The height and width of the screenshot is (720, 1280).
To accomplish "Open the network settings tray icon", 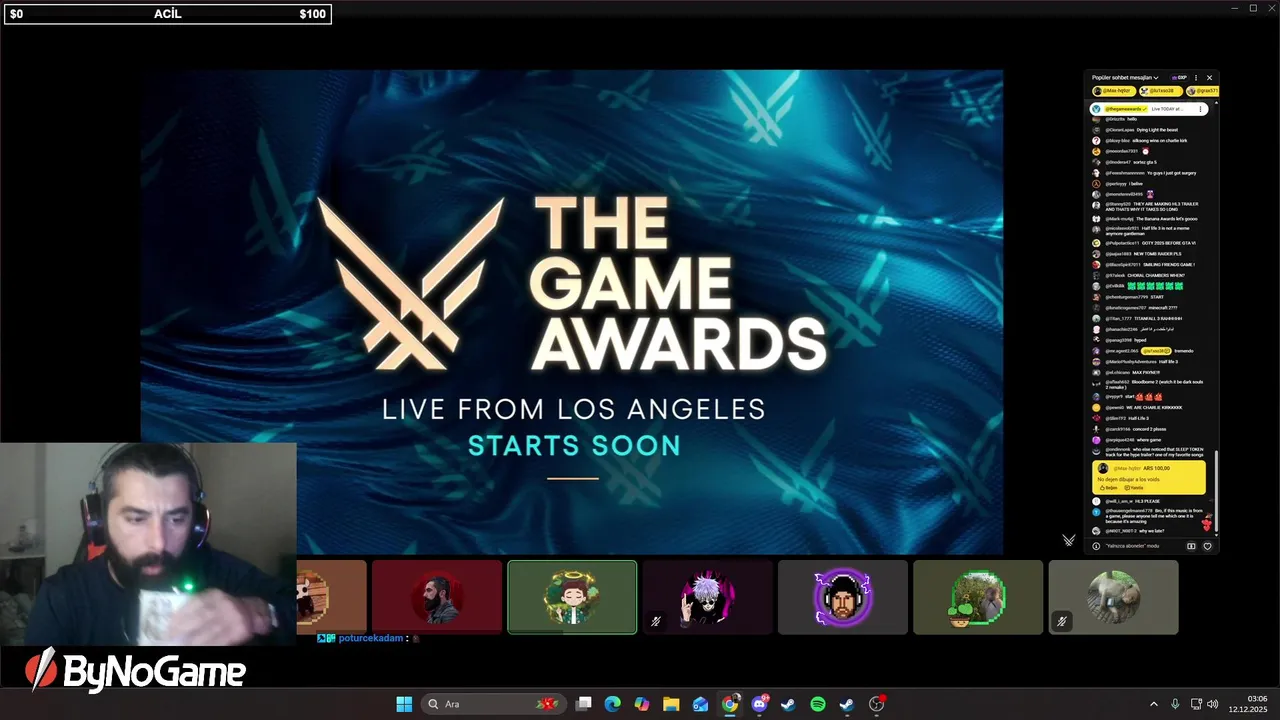I will click(x=1196, y=704).
